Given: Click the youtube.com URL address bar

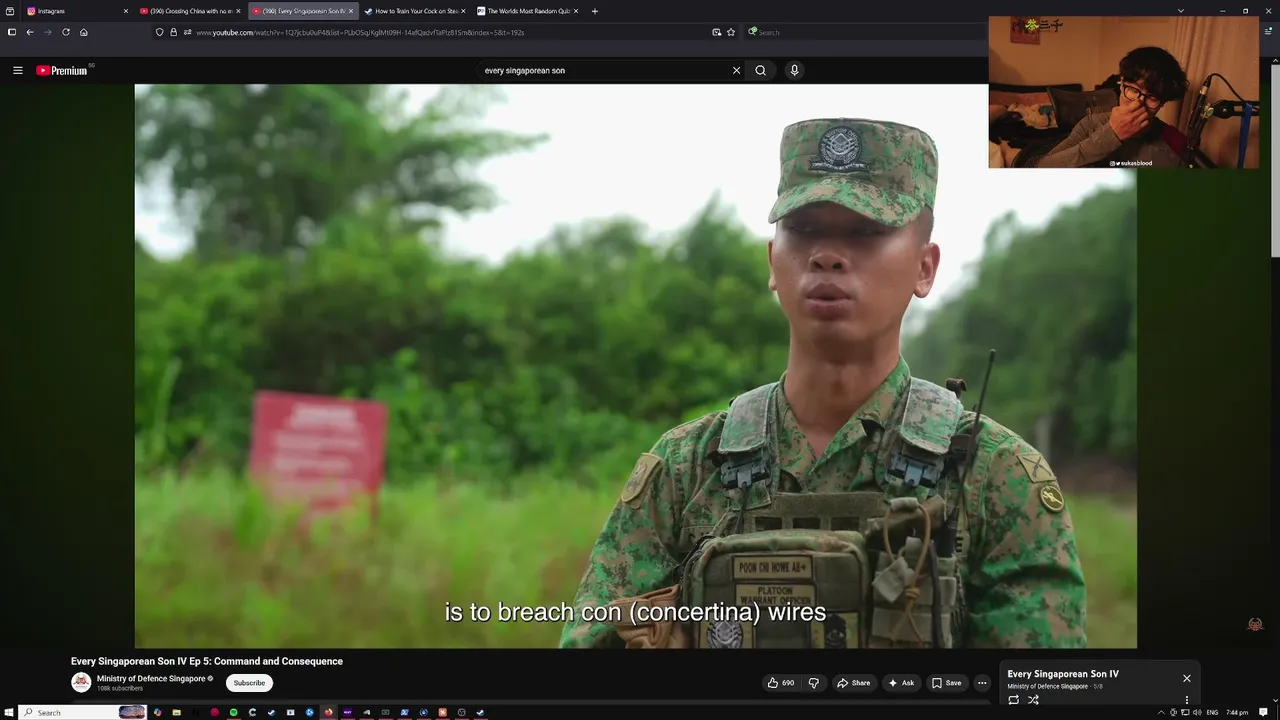Looking at the screenshot, I should pyautogui.click(x=445, y=32).
